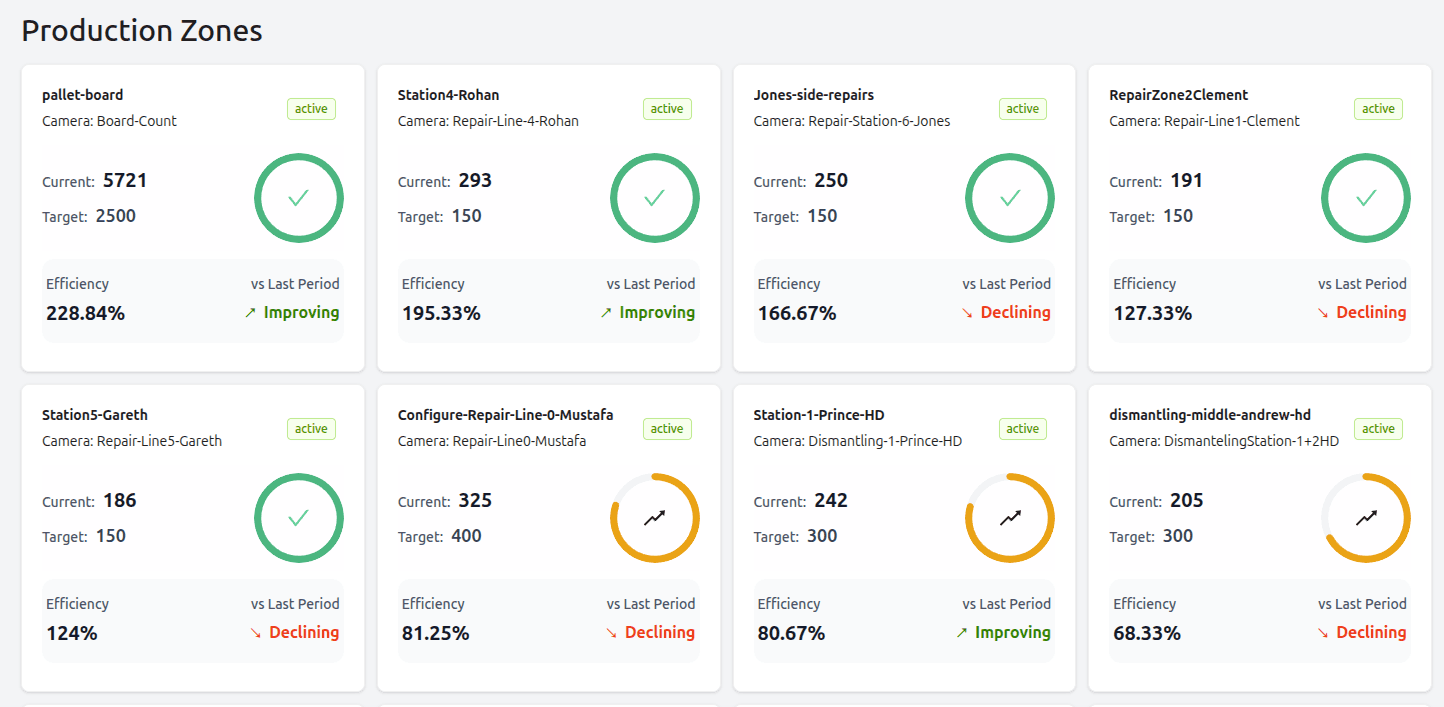The width and height of the screenshot is (1444, 707).
Task: Click the Improving trend arrow under Station4-Rohan
Action: 648,312
